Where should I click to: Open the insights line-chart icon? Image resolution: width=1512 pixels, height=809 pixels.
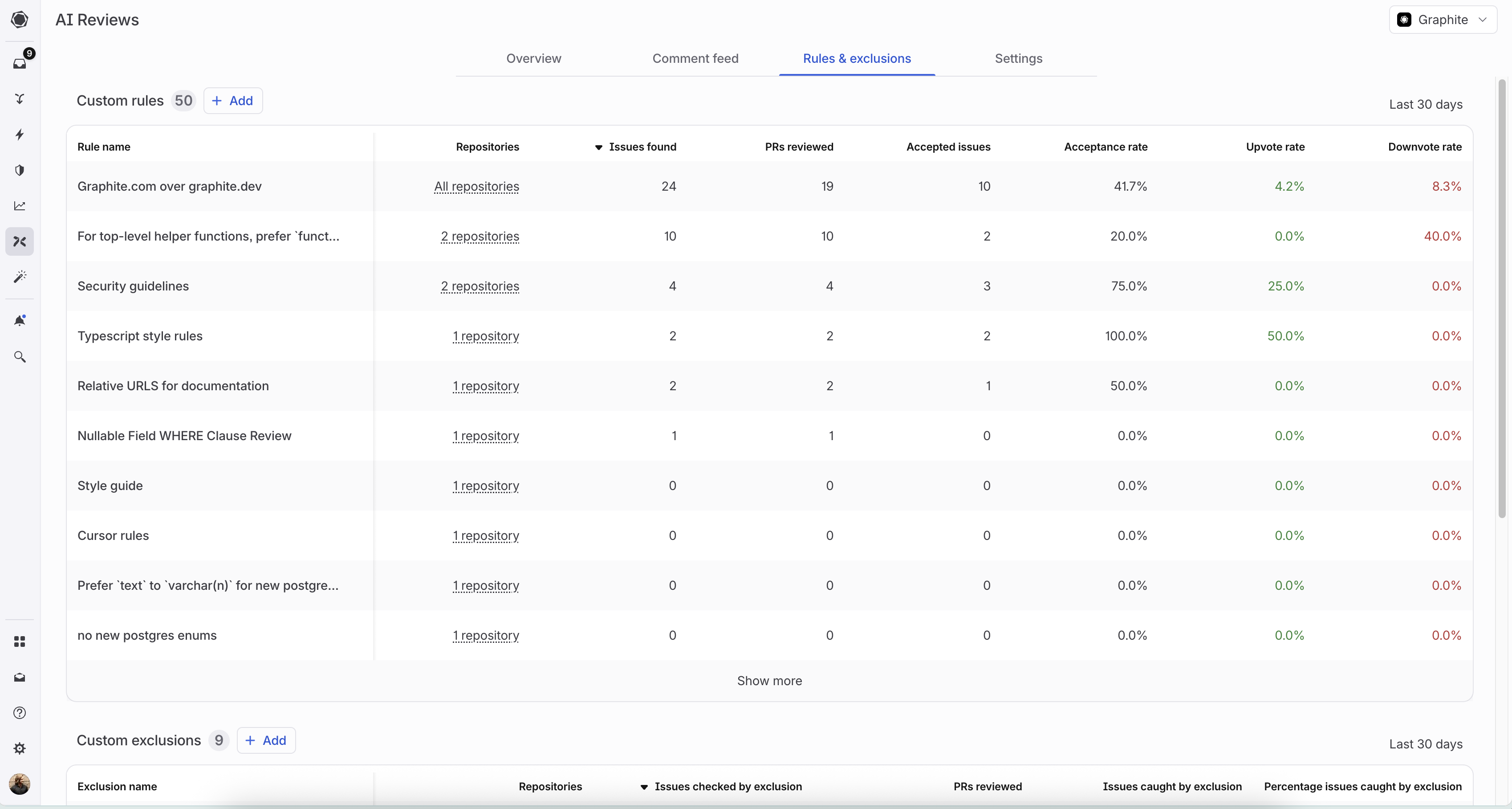[20, 205]
